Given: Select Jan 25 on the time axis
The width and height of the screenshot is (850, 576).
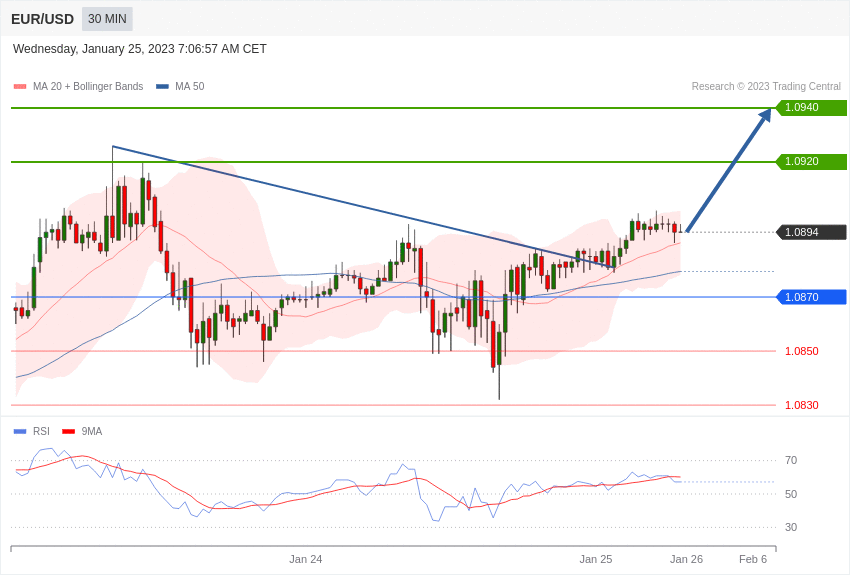Looking at the screenshot, I should [596, 559].
